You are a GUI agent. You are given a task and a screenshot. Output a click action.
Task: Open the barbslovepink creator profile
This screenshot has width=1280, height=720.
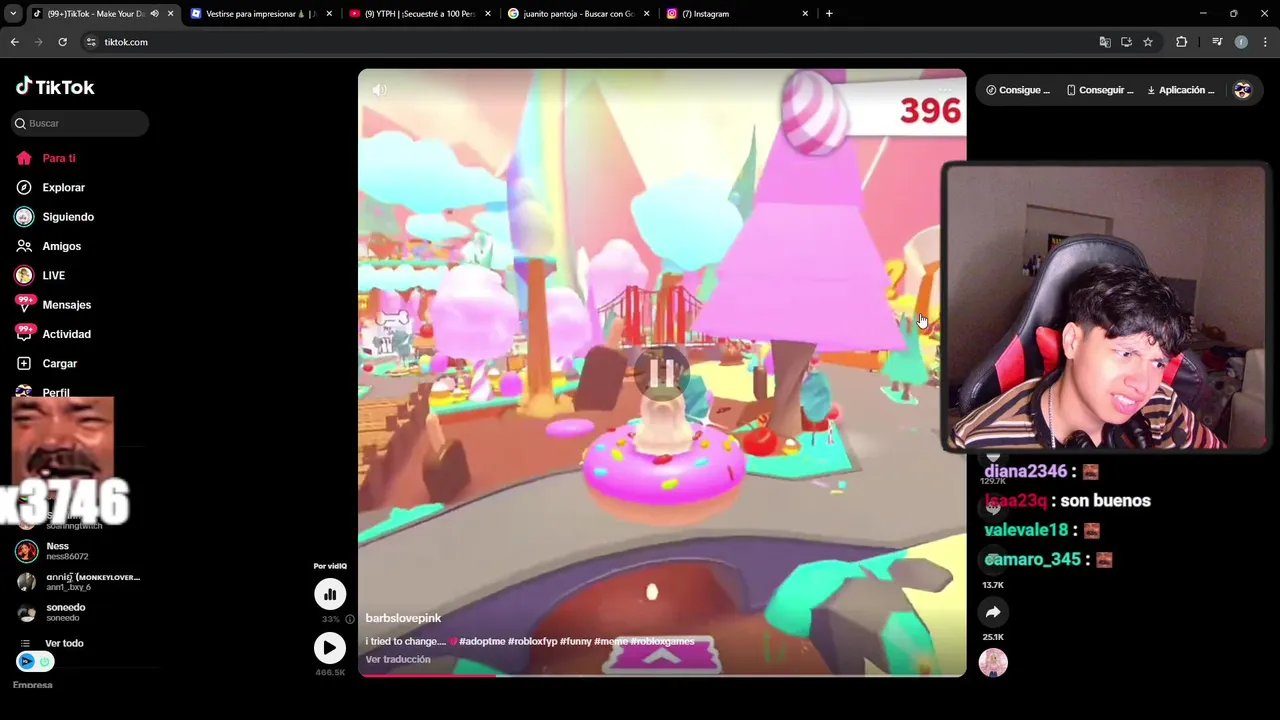click(x=403, y=618)
